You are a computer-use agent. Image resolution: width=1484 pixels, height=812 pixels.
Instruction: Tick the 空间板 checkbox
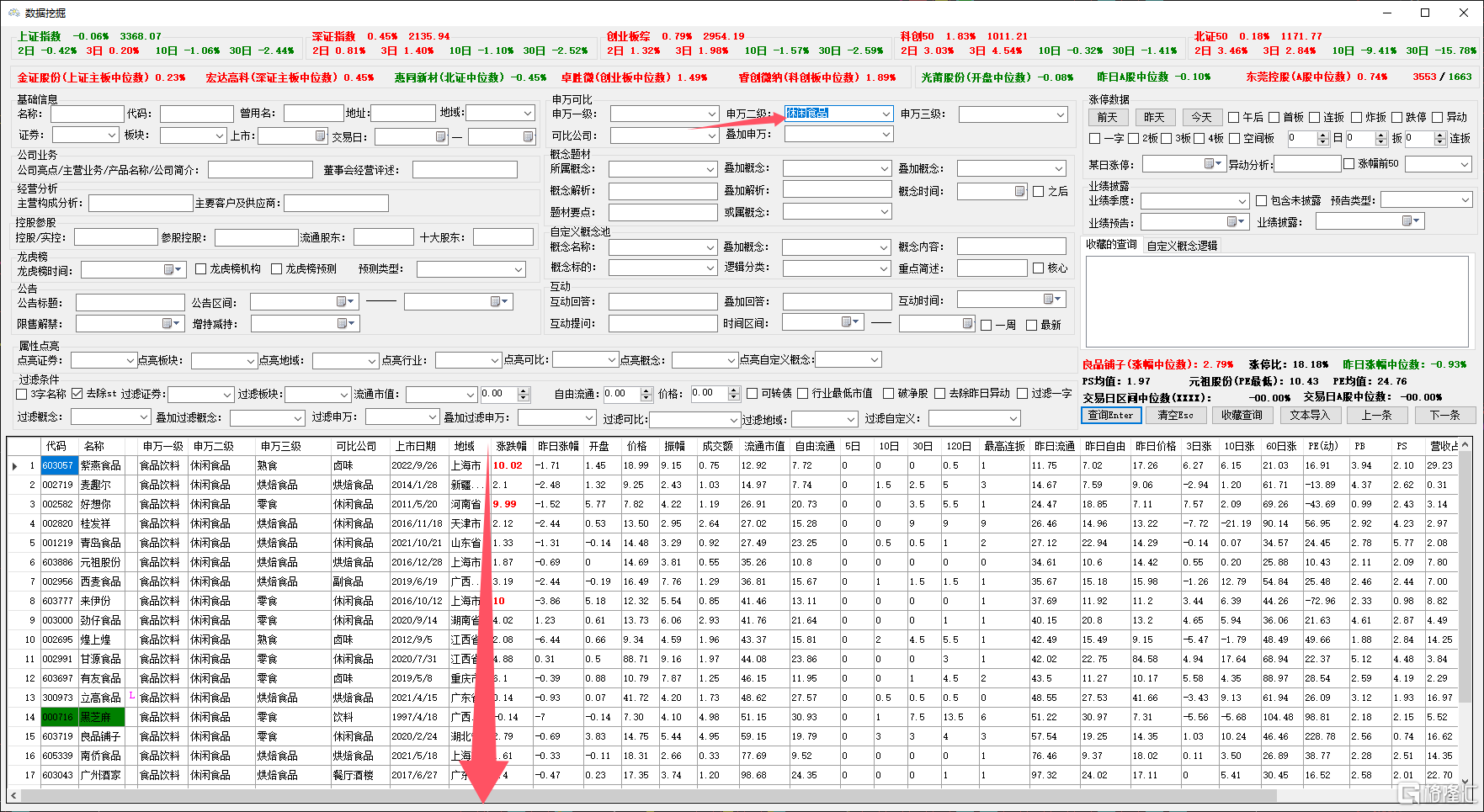click(1234, 139)
